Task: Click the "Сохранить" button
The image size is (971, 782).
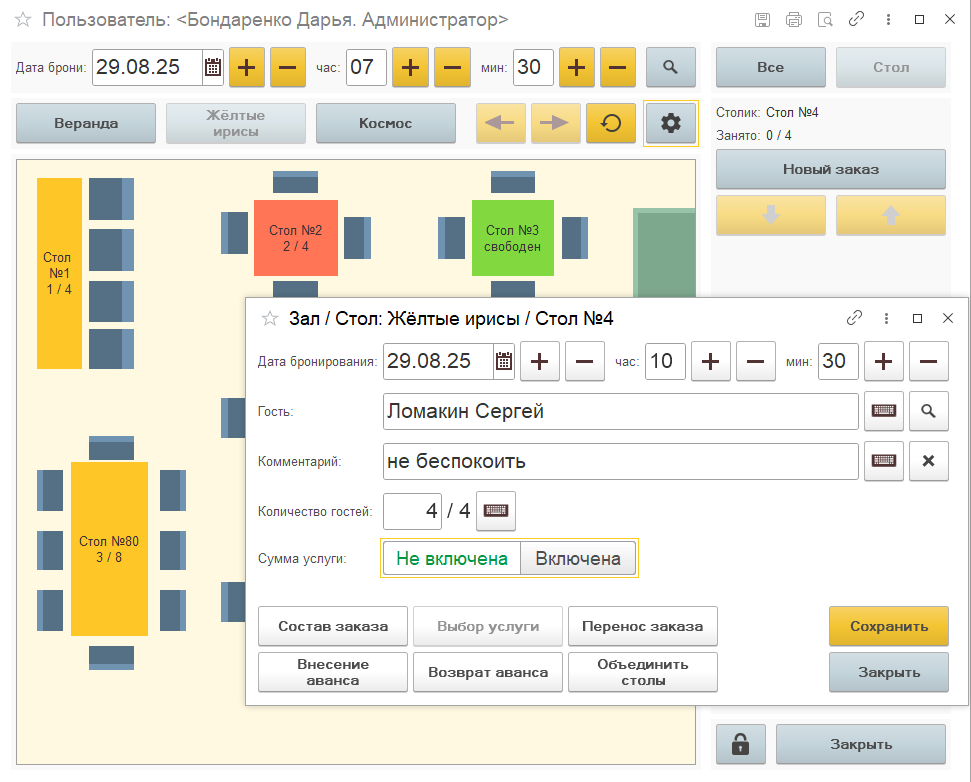Action: pyautogui.click(x=888, y=626)
